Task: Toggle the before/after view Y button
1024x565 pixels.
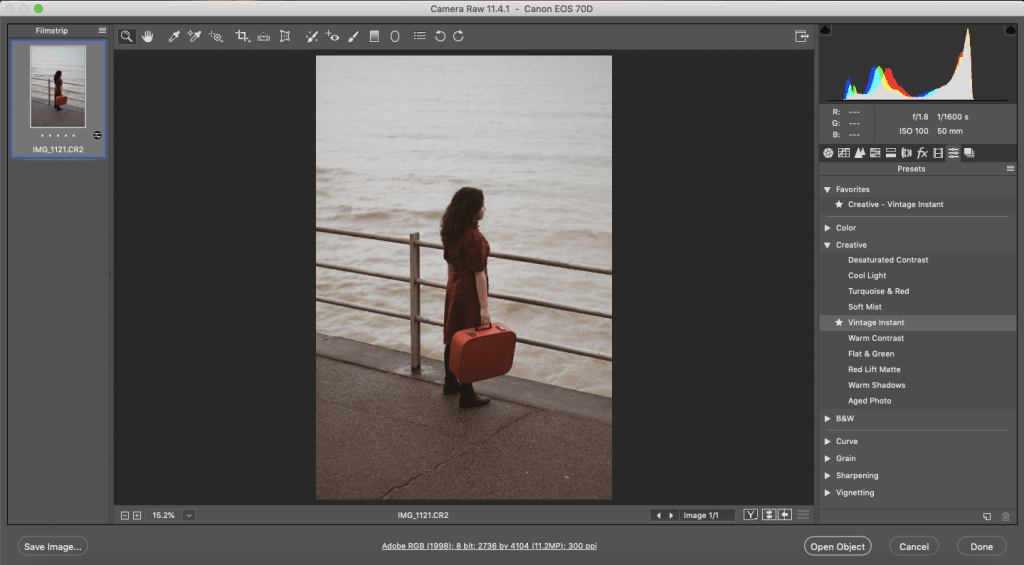Action: point(752,515)
